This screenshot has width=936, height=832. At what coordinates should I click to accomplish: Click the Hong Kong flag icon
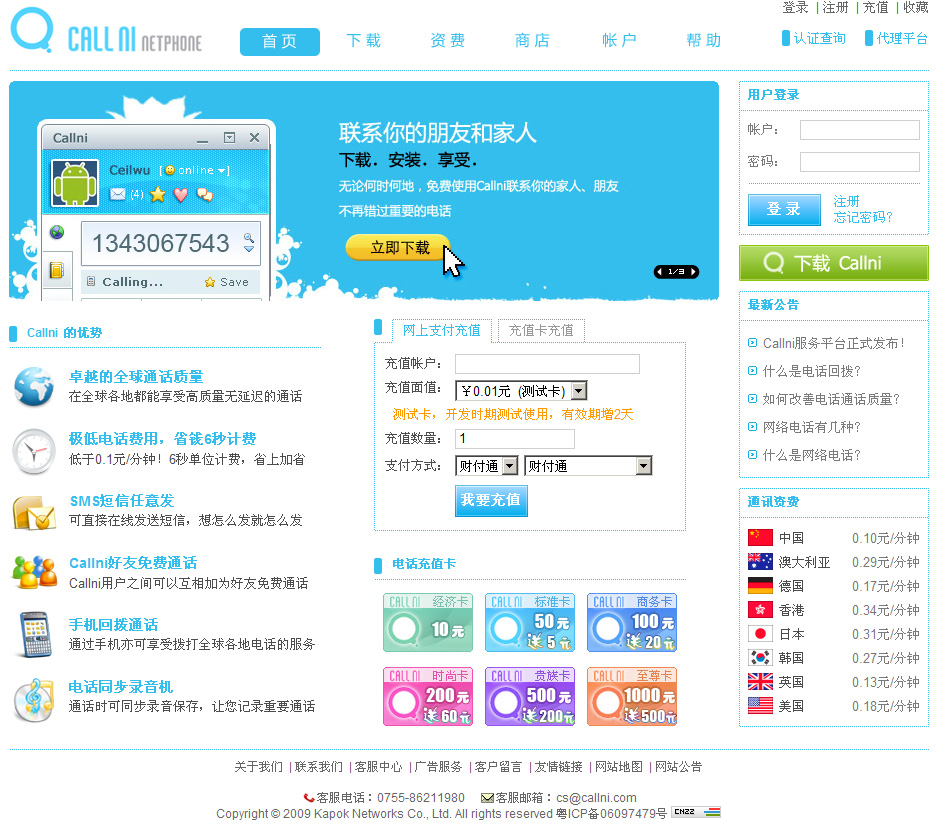coord(760,609)
